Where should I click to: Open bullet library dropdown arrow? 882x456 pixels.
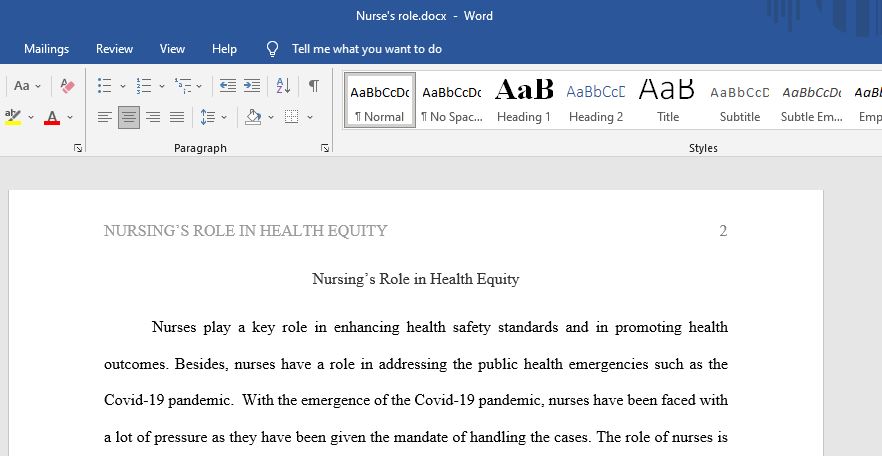tap(123, 87)
